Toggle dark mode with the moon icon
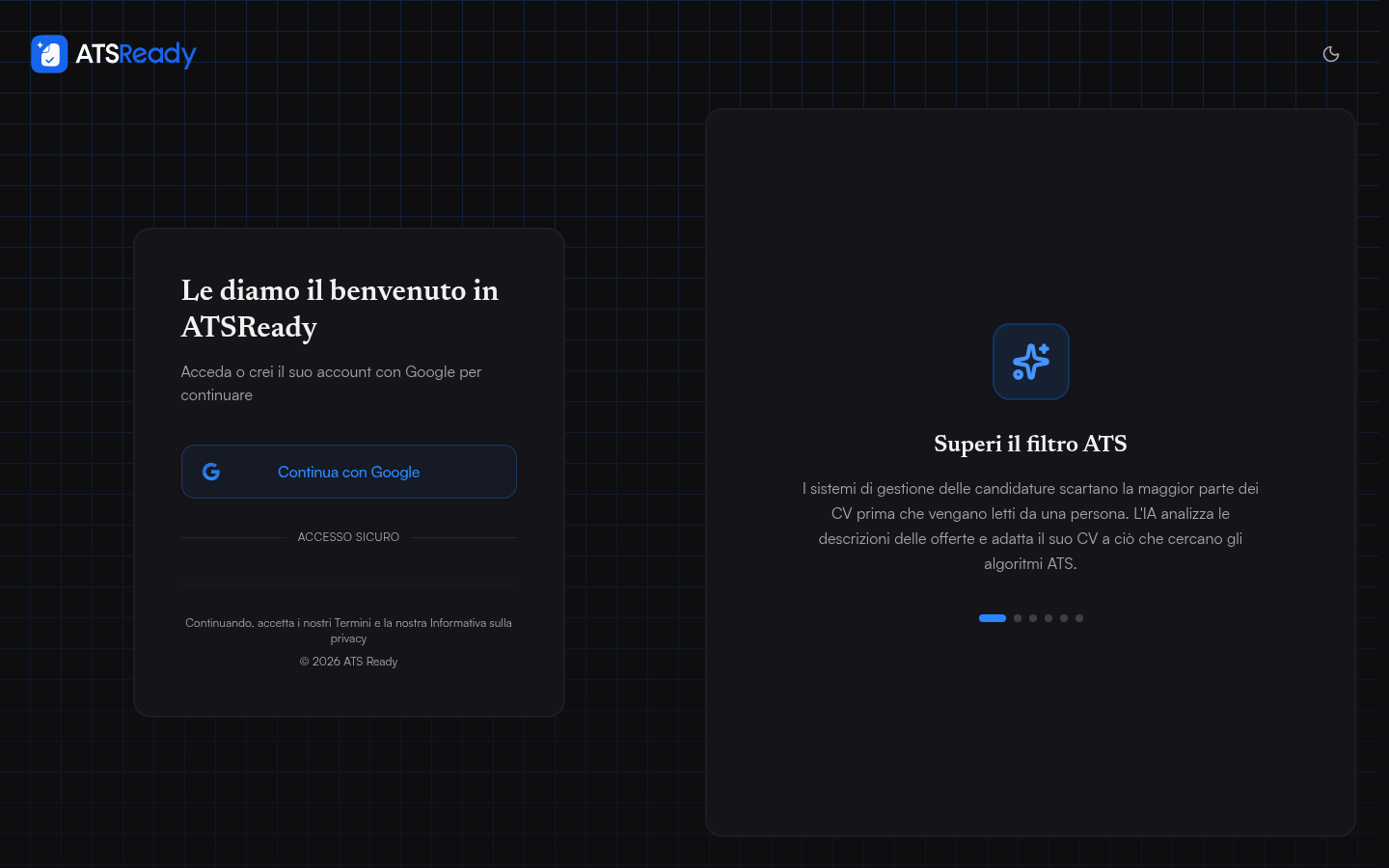Screen dimensions: 1389x868 1331,54
